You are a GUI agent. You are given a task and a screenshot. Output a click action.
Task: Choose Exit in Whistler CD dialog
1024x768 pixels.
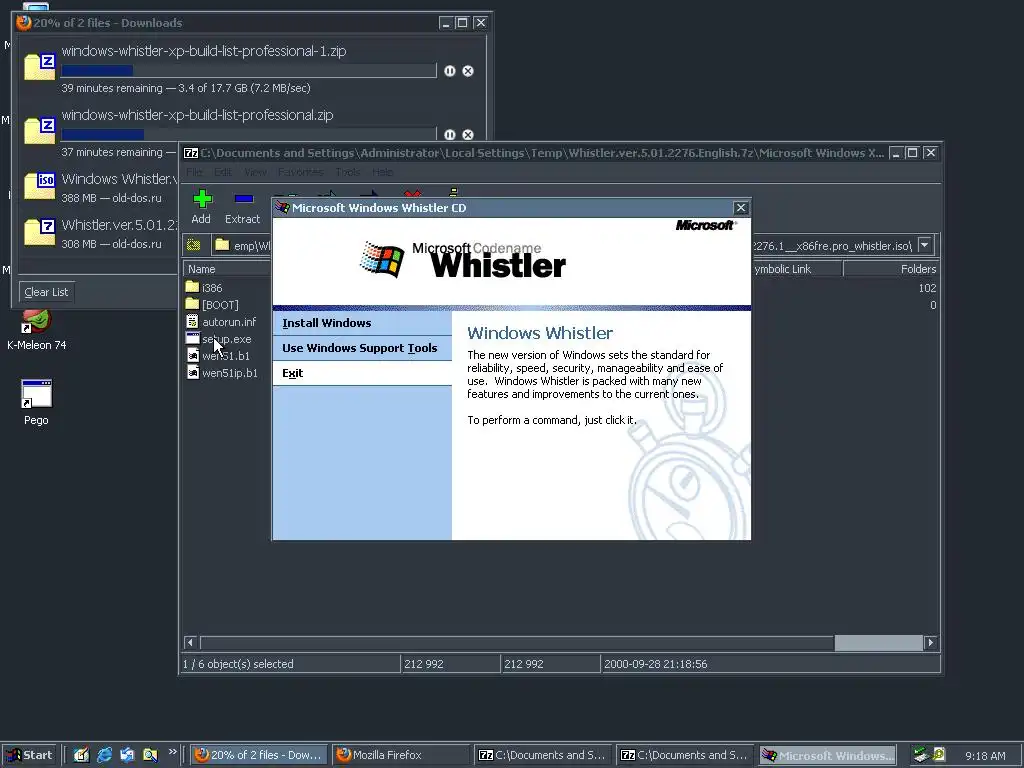362,373
